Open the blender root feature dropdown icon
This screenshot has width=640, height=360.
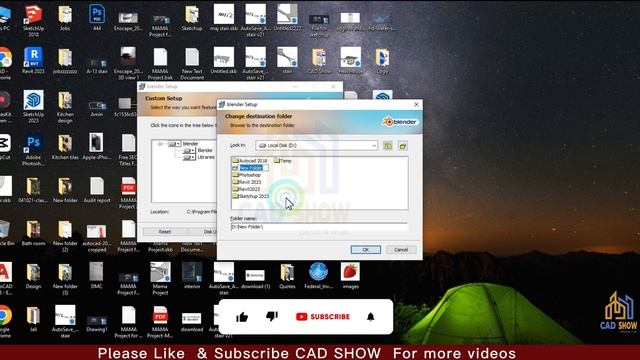(x=175, y=144)
